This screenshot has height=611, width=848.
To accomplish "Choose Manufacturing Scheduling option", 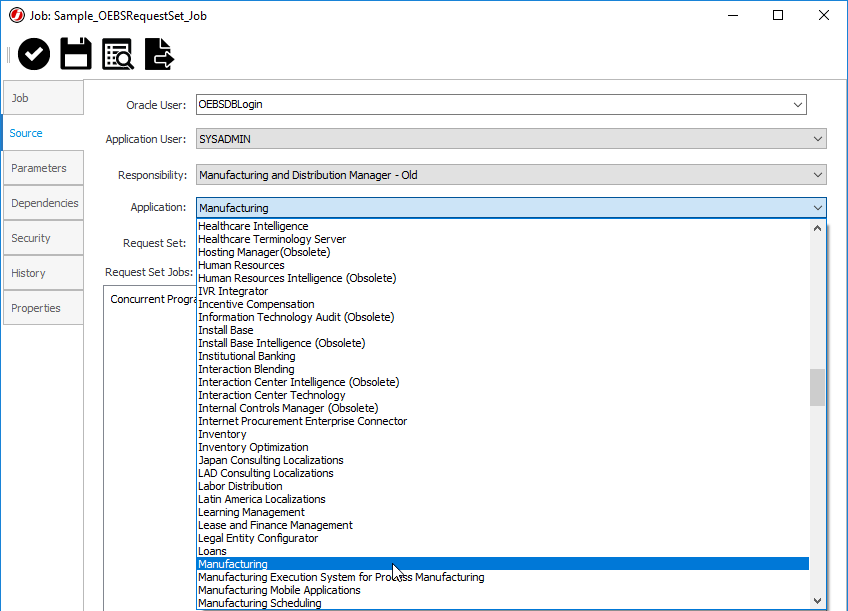I will (502, 602).
